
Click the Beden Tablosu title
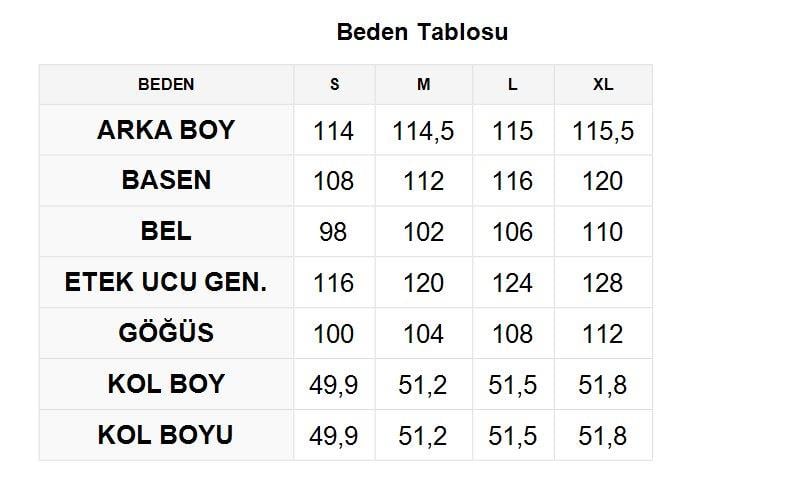click(x=422, y=32)
